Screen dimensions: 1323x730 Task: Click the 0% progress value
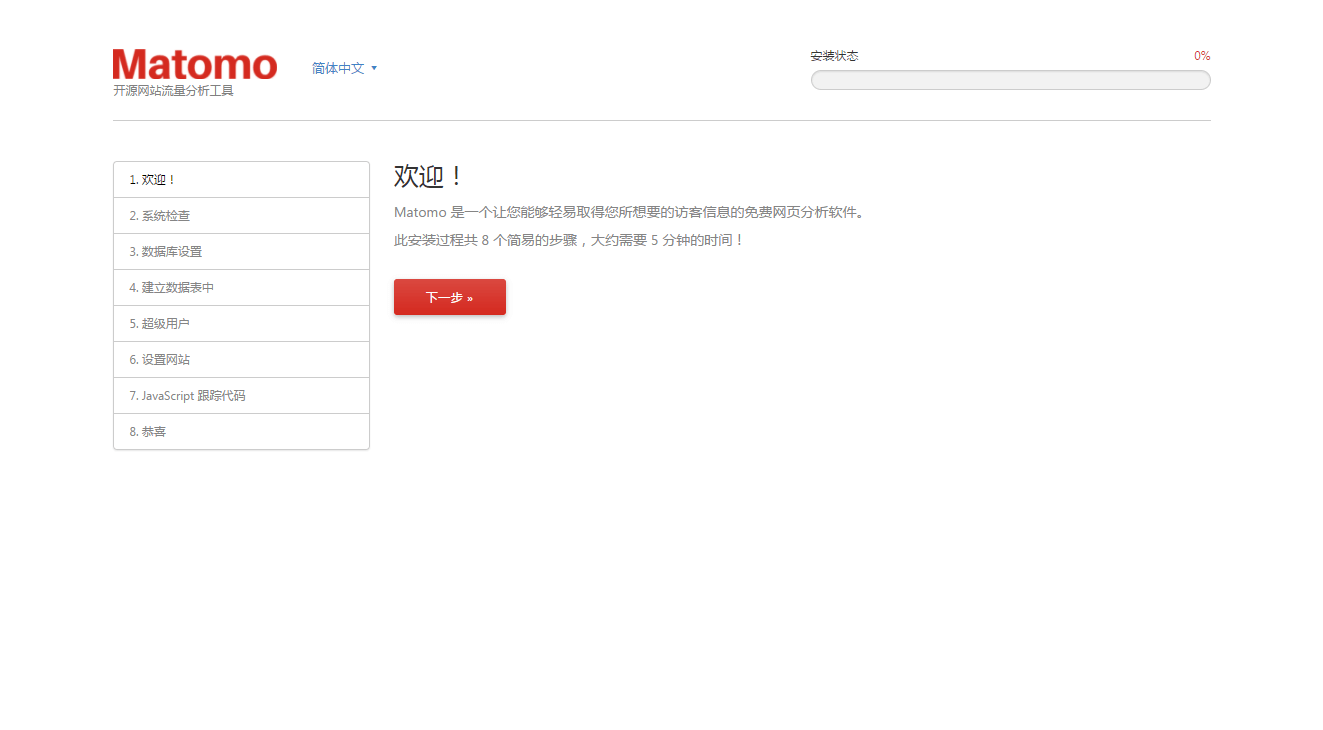tap(1202, 56)
